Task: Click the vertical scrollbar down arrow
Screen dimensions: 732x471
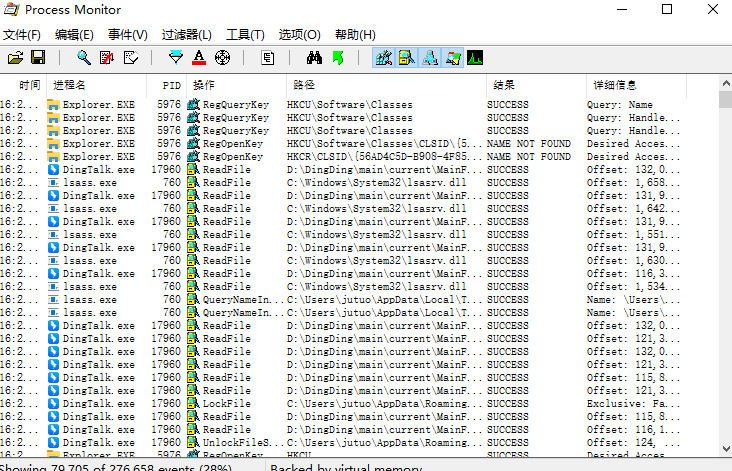Action: pos(725,449)
